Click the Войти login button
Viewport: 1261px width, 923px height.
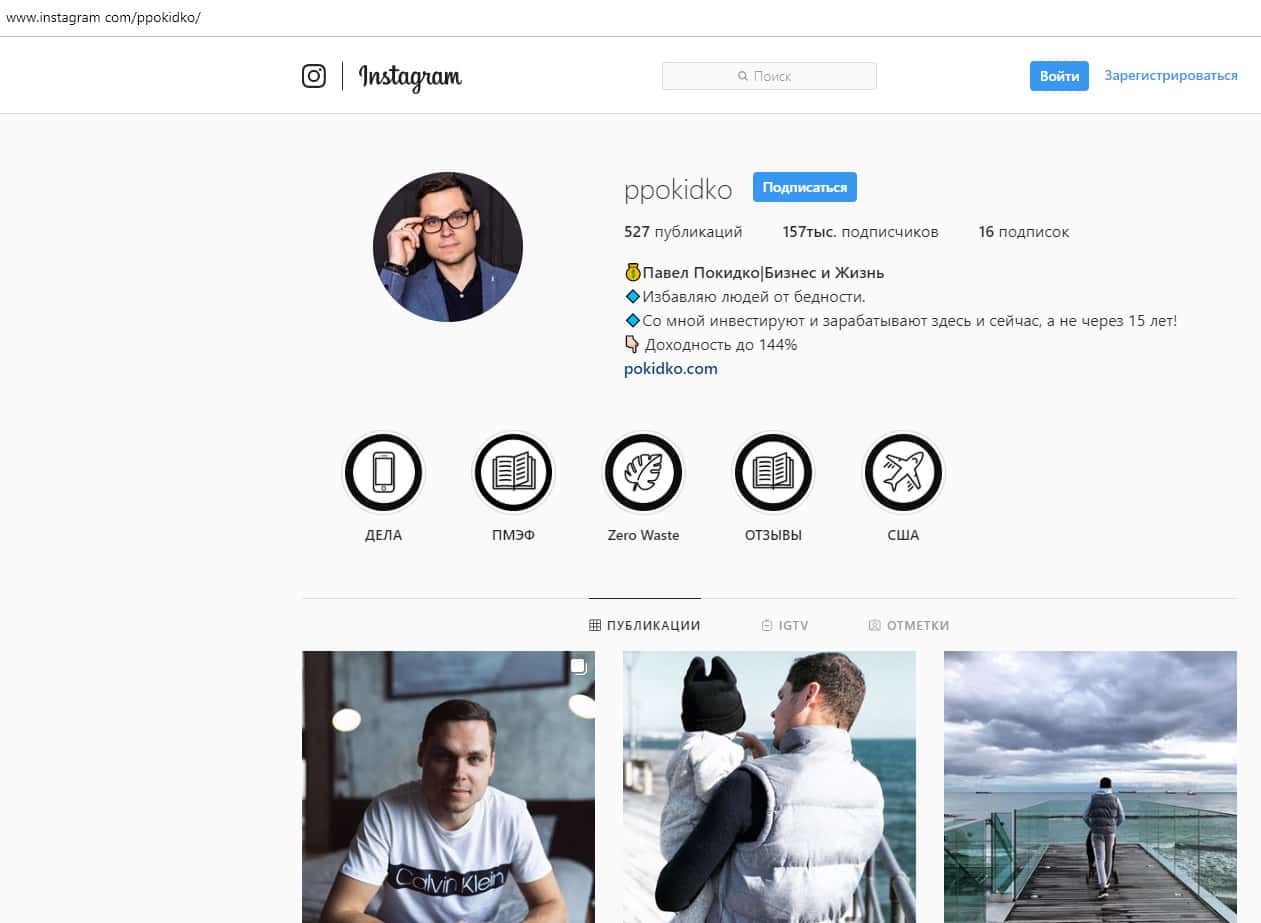click(1059, 76)
